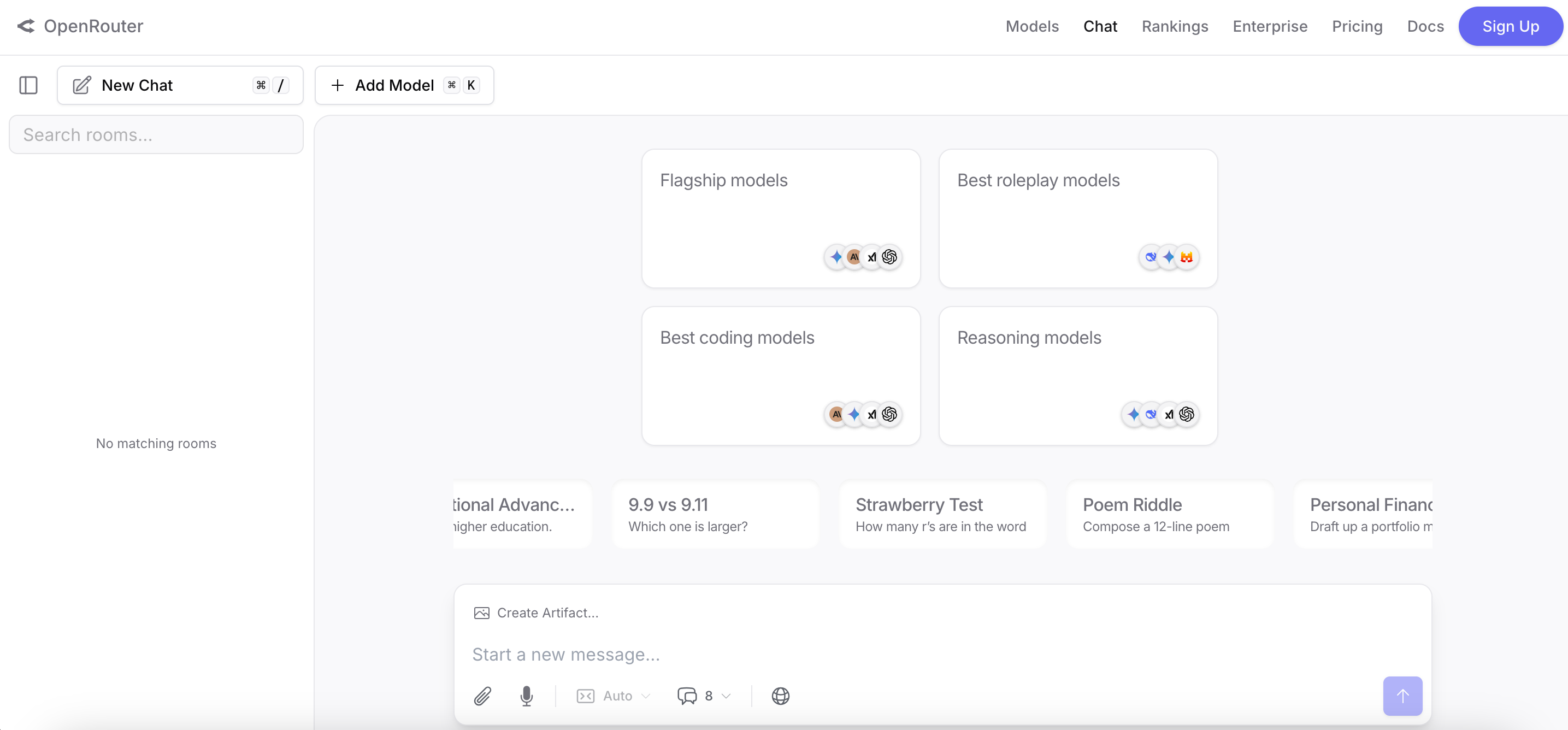Send the message with the arrow button
This screenshot has height=730, width=1568.
coord(1402,695)
